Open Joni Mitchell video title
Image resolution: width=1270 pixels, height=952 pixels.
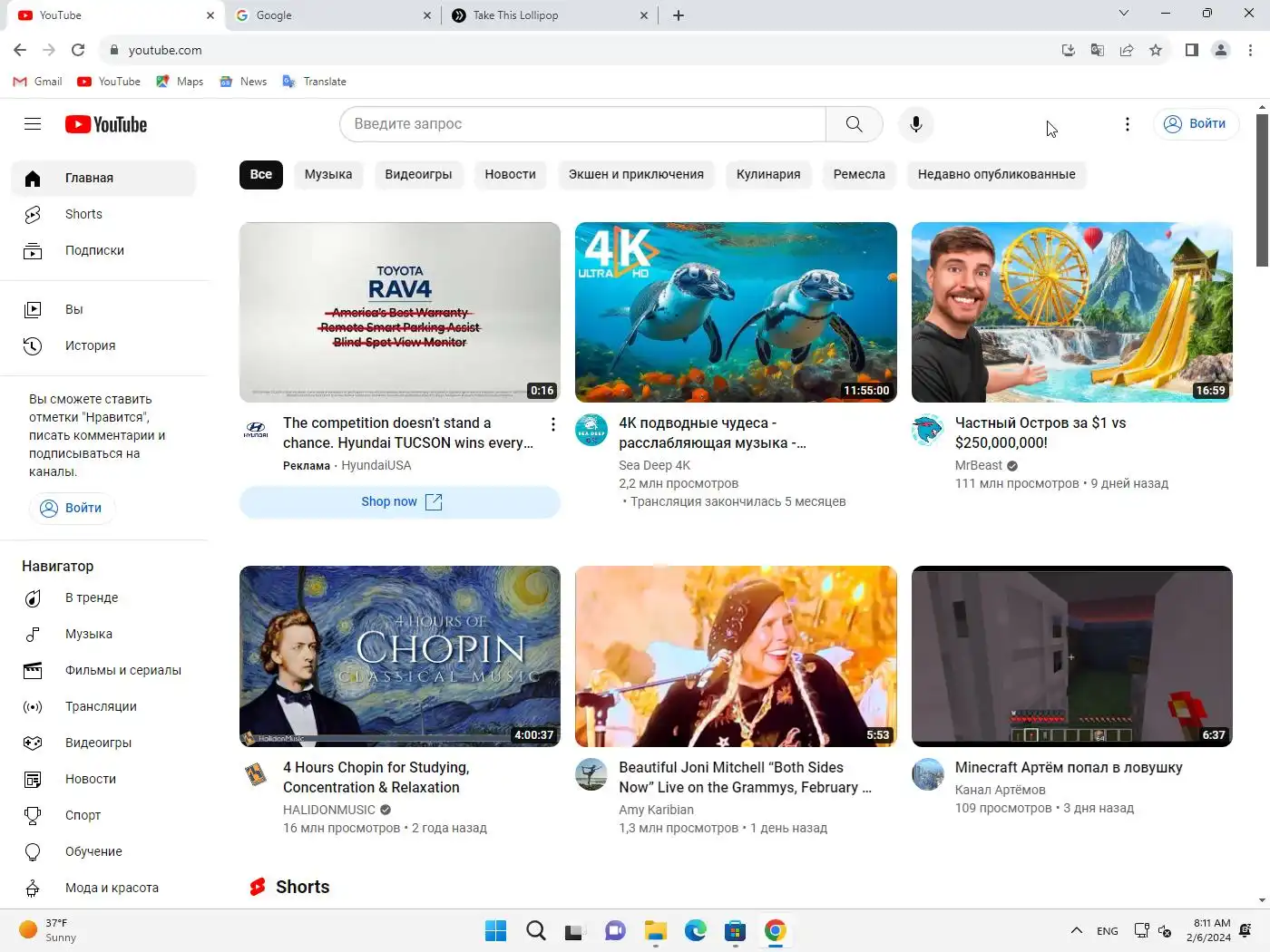[x=745, y=777]
